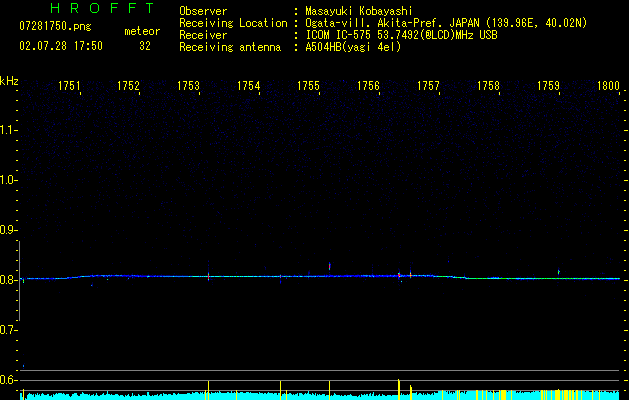Click the Receiving antenna label
629x400 pixels.
click(x=230, y=47)
